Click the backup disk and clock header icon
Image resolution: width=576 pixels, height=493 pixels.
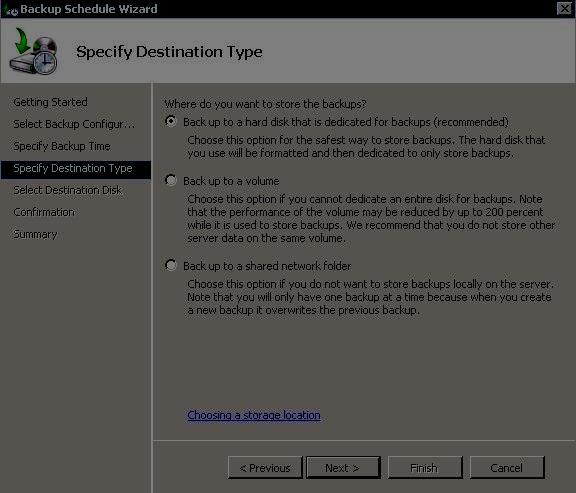tap(34, 51)
